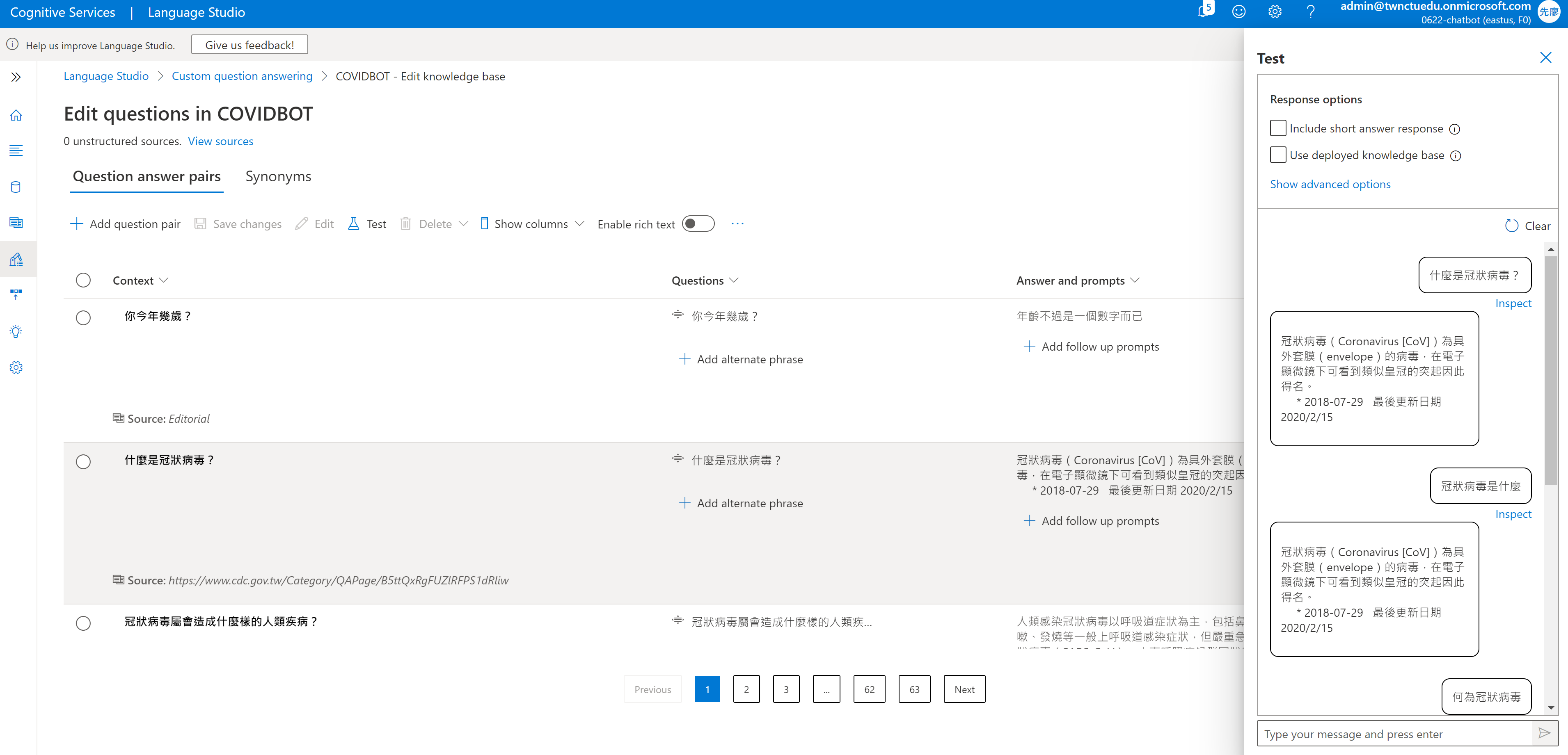
Task: Go to page 62
Action: pyautogui.click(x=869, y=689)
